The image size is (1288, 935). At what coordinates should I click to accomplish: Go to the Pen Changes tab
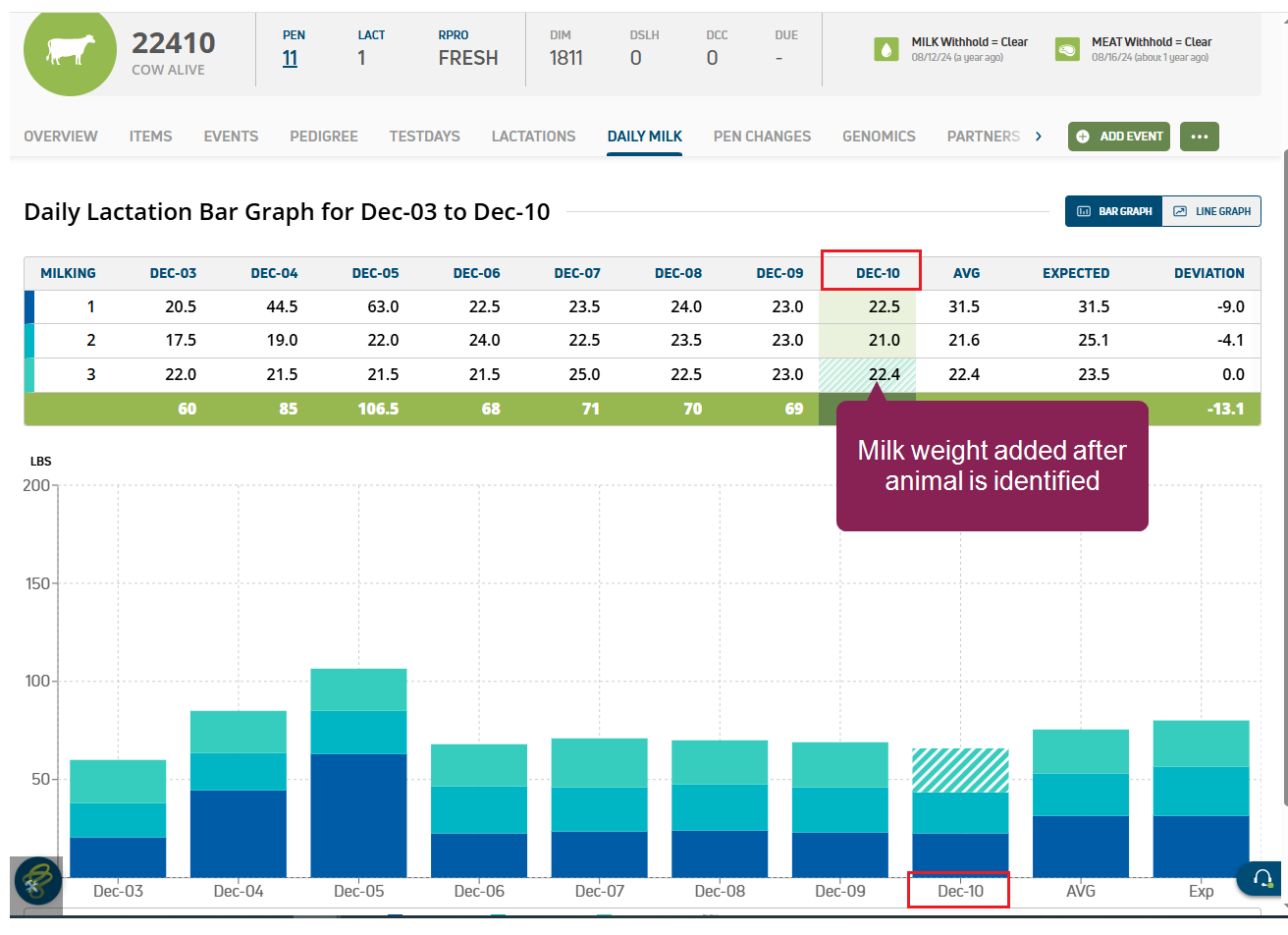coord(762,137)
